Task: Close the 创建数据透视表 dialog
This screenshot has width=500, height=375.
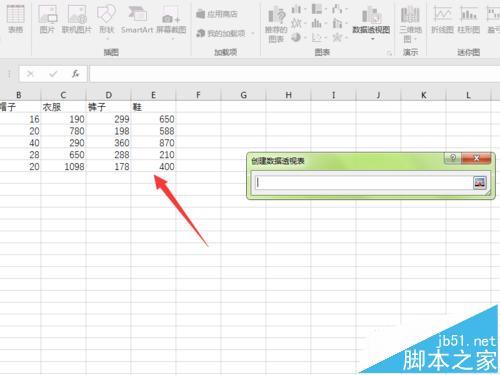Action: (476, 158)
